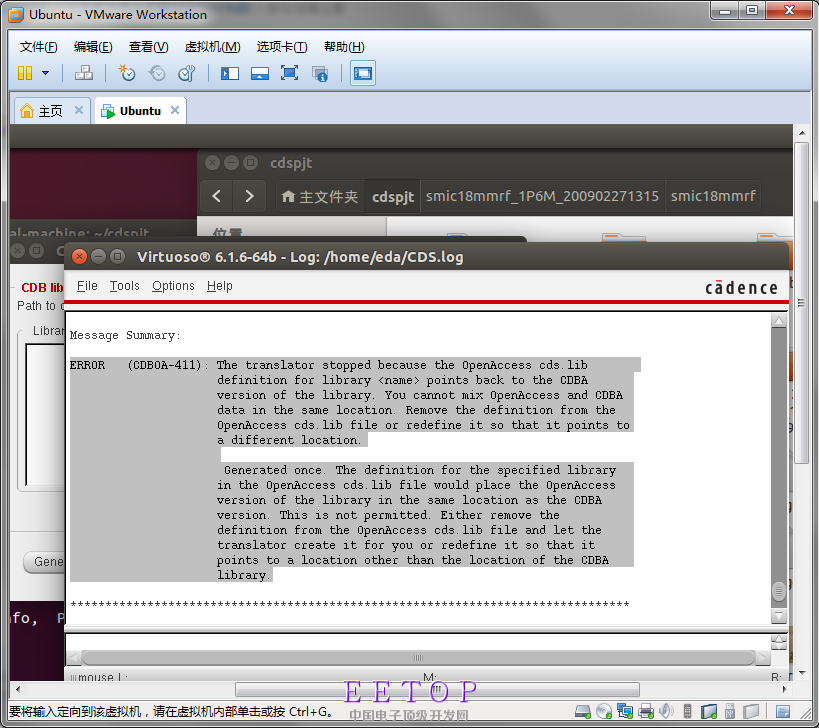Open the 编辑(E) menu

(93, 47)
